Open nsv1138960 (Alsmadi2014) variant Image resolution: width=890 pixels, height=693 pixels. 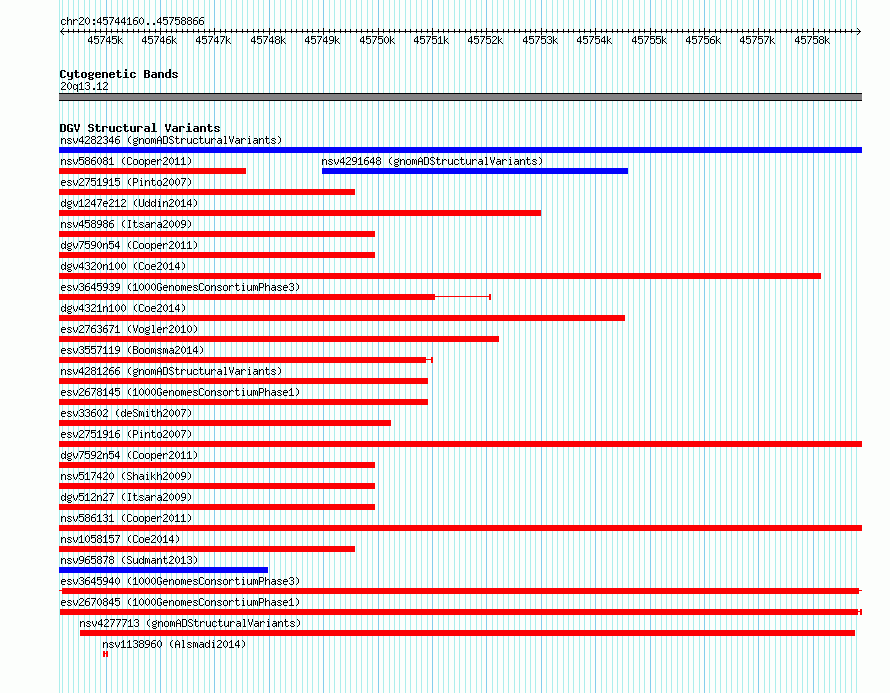coord(174,644)
